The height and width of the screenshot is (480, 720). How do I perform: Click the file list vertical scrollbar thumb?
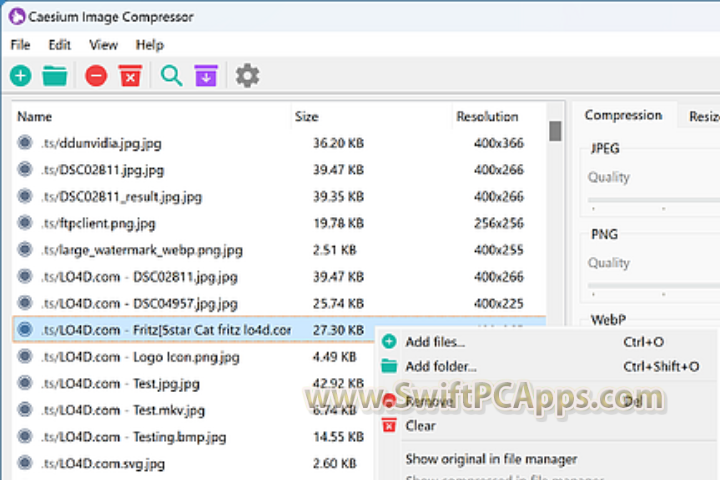555,131
